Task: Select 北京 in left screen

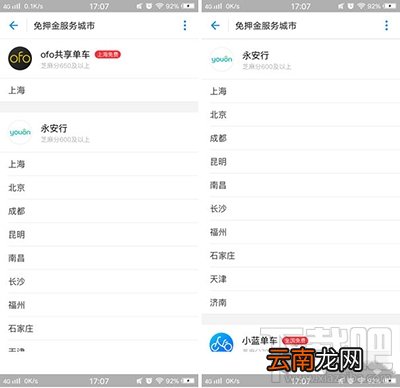Action: click(x=99, y=188)
